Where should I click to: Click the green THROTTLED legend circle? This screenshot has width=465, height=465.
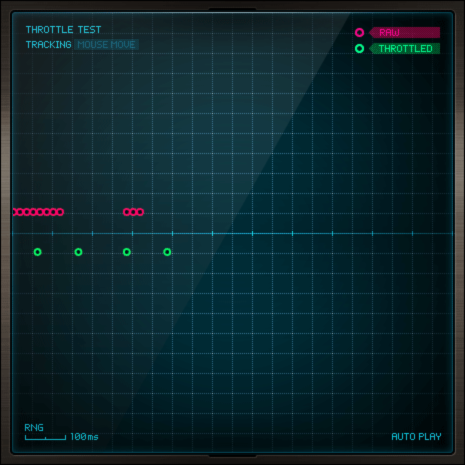pyautogui.click(x=359, y=49)
